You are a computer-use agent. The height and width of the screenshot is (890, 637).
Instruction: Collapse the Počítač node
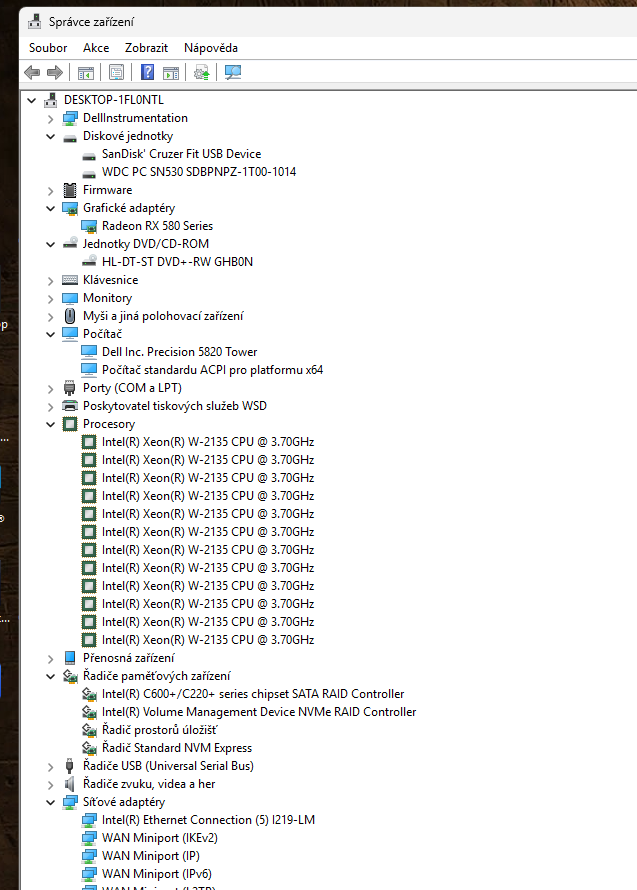coord(51,334)
